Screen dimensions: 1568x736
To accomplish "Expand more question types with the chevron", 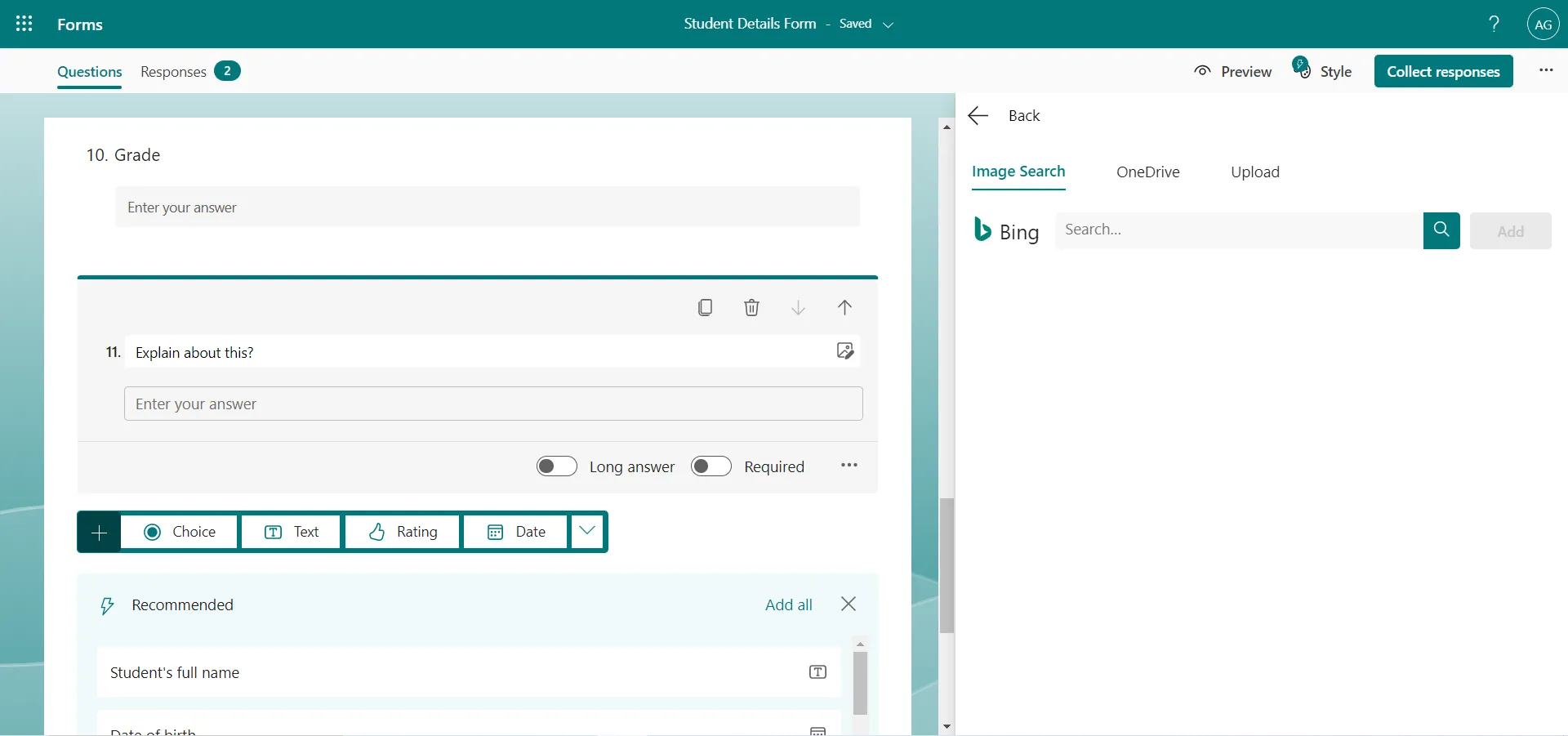I will click(586, 532).
